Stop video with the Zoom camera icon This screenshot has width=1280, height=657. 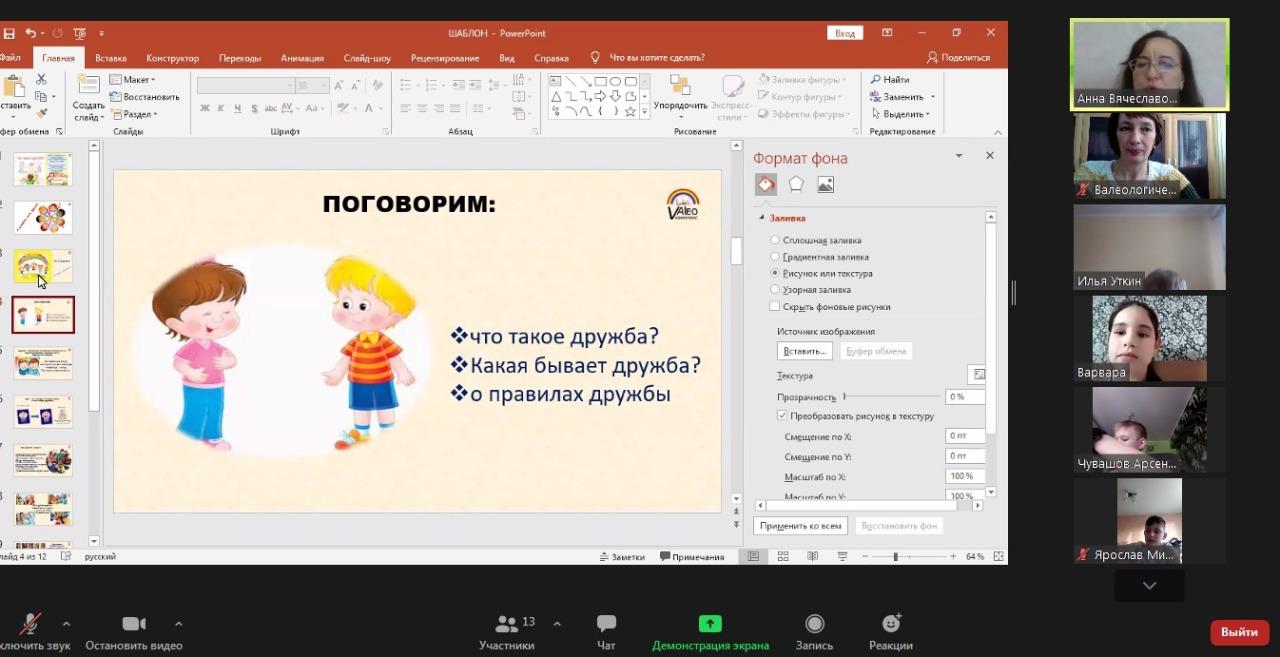click(x=134, y=624)
